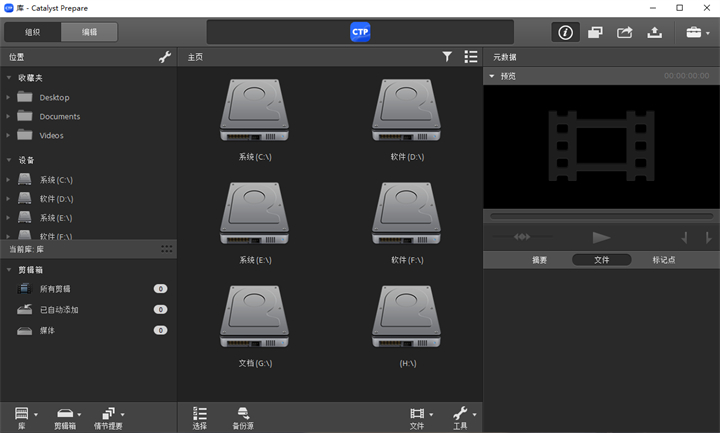Expand 软件 (D:\) in the sidebar
720x433 pixels.
(x=8, y=199)
